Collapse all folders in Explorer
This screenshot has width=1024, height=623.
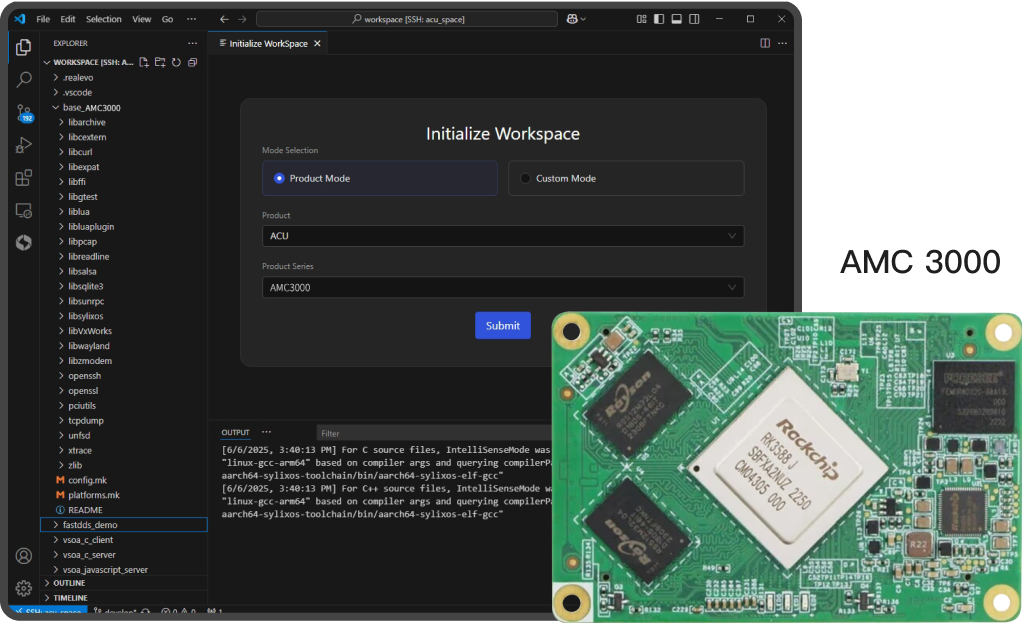(x=193, y=63)
